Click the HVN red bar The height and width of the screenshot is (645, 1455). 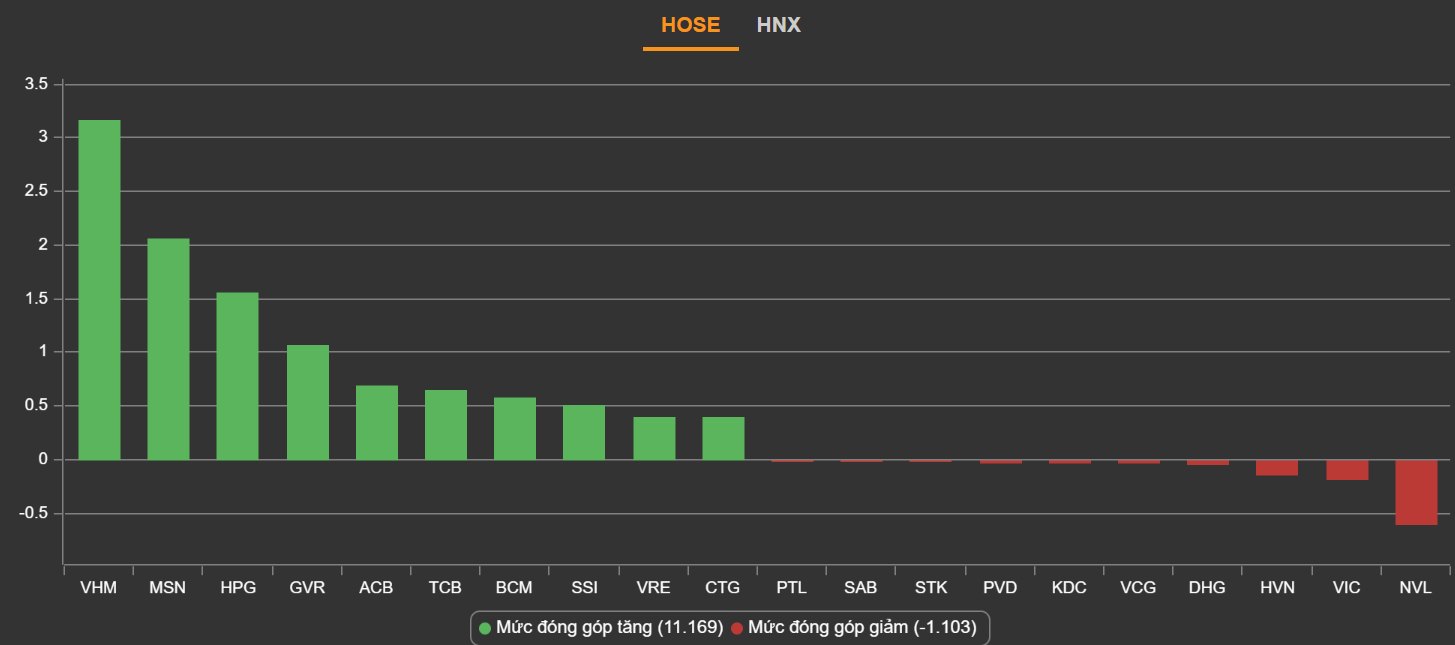pos(1277,467)
